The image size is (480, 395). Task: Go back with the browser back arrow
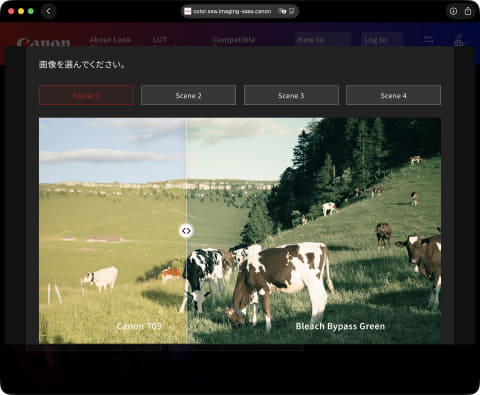pyautogui.click(x=49, y=11)
